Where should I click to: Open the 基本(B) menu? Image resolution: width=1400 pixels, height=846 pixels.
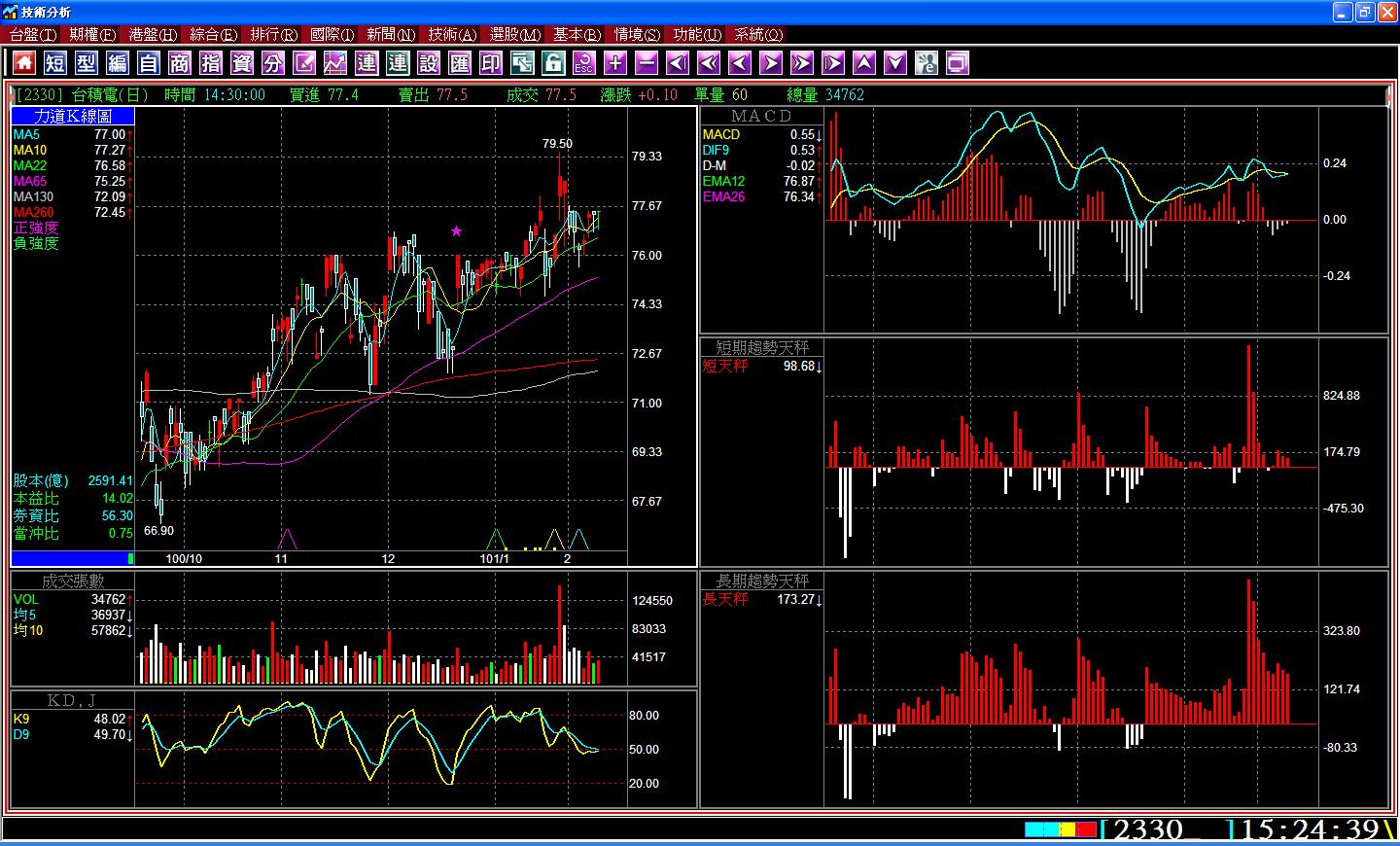click(577, 34)
